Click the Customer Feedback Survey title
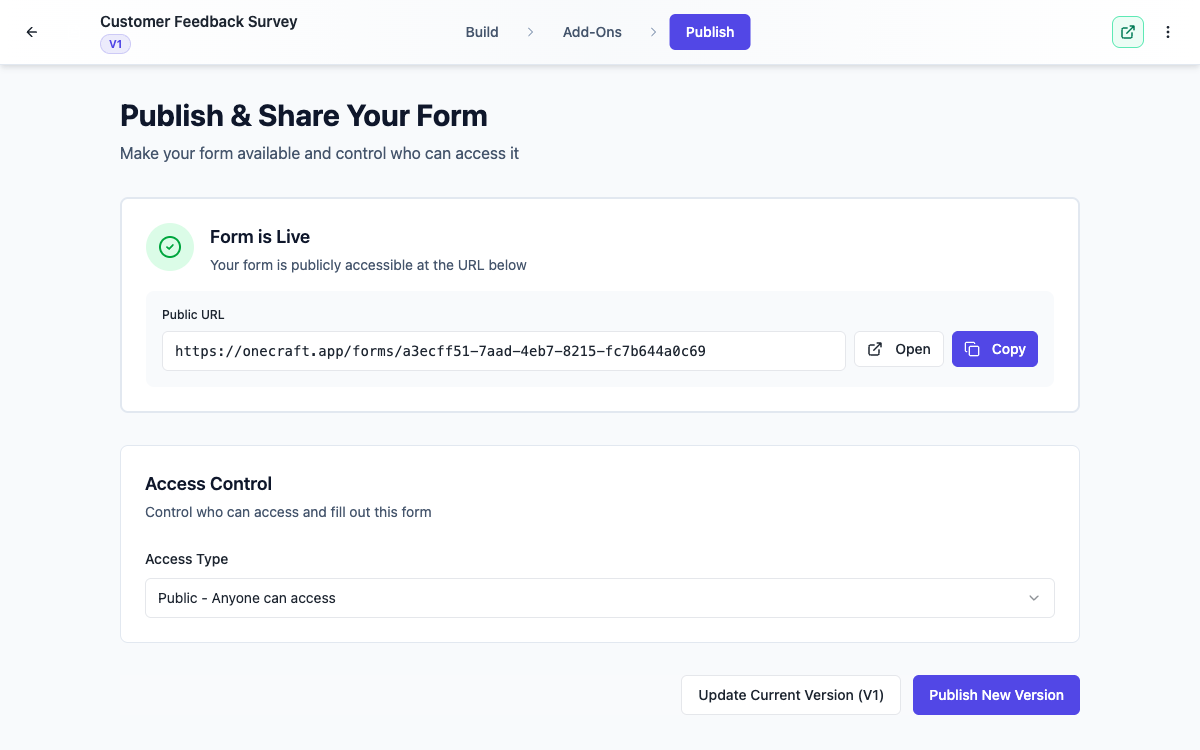1200x750 pixels. [x=199, y=21]
